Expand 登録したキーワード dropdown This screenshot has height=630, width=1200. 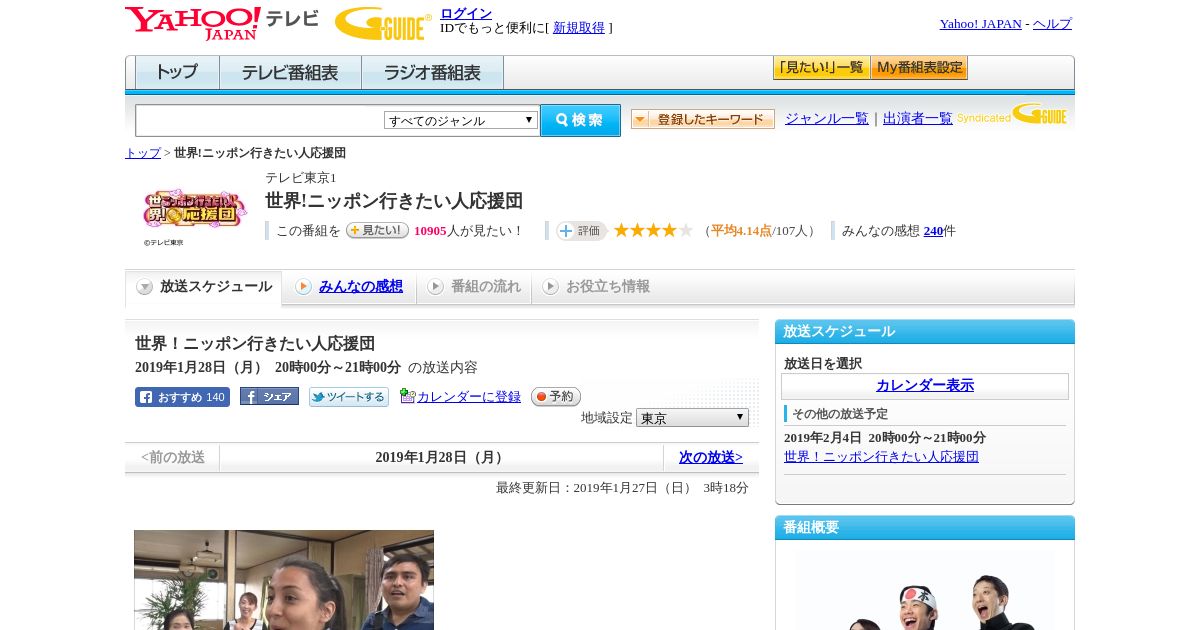(x=703, y=119)
